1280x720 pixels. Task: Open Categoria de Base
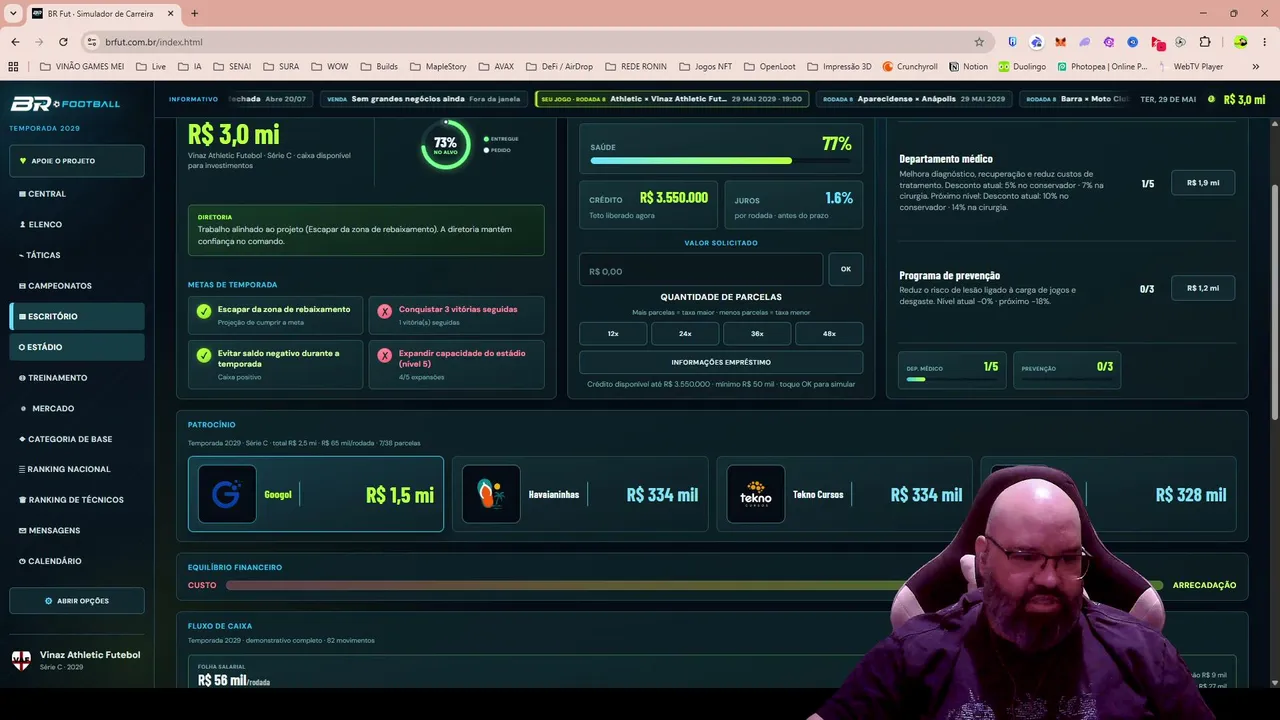point(77,439)
